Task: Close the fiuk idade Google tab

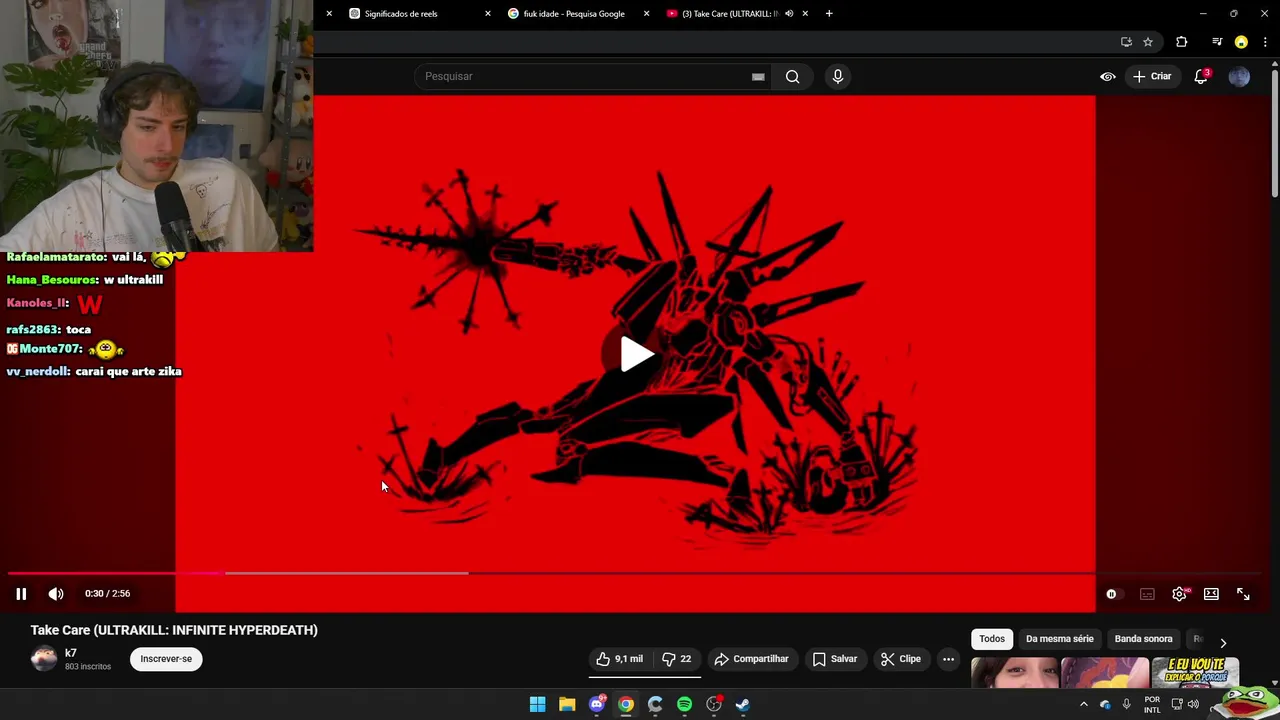Action: (x=646, y=14)
